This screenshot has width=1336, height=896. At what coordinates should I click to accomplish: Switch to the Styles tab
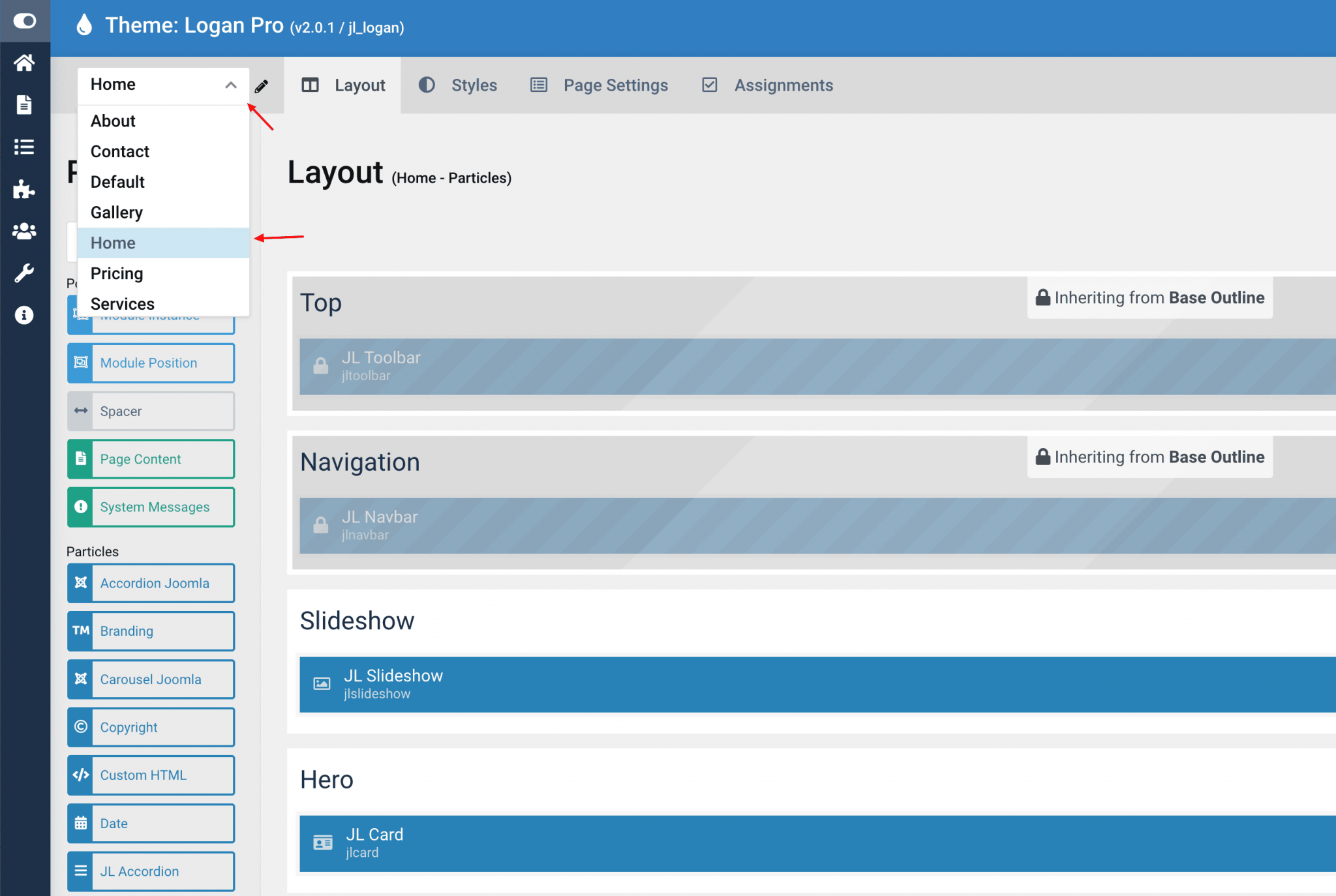(x=457, y=85)
